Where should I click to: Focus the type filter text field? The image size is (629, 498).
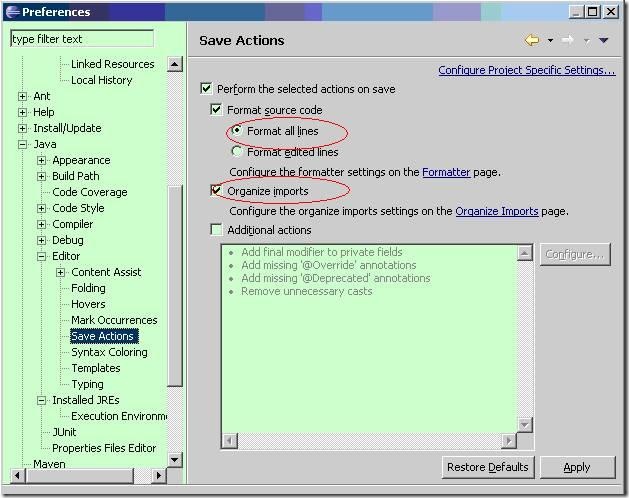click(x=82, y=39)
